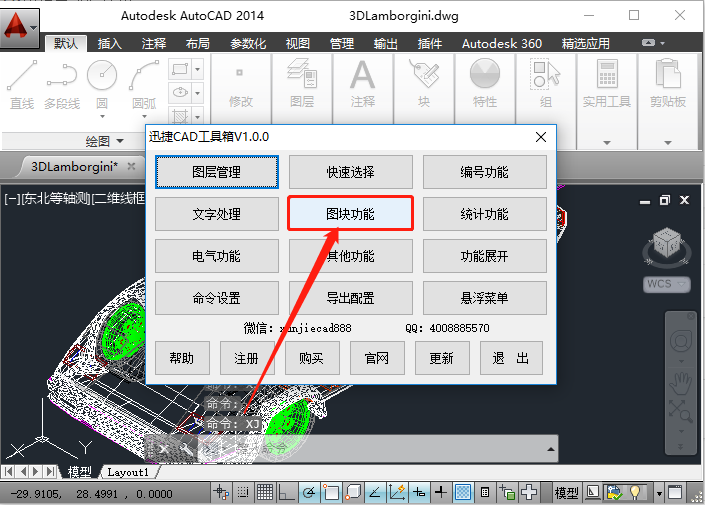Click the coordinates readout in the status bar
705x505 pixels.
point(91,494)
